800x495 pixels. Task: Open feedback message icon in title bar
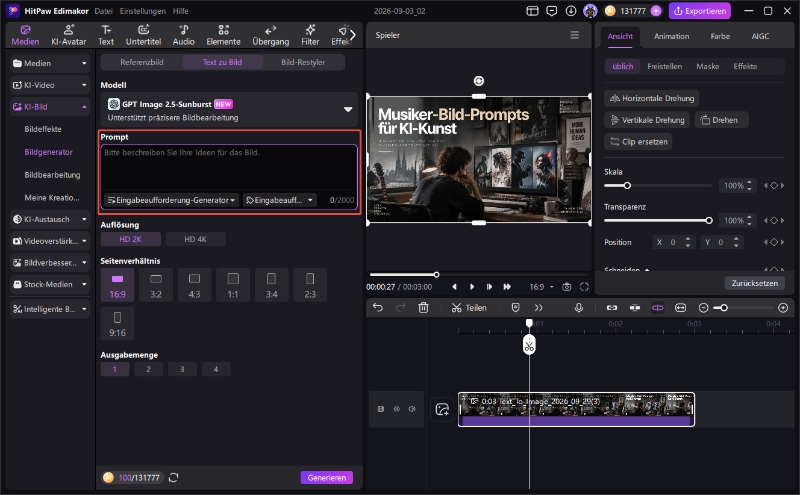pos(552,11)
